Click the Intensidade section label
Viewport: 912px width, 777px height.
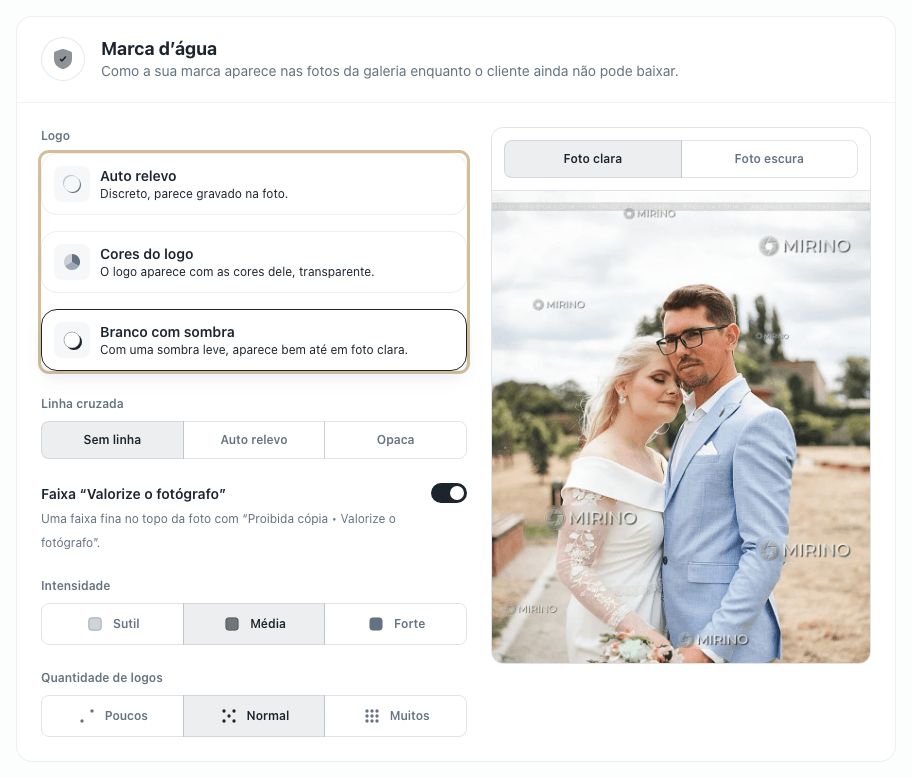point(76,586)
